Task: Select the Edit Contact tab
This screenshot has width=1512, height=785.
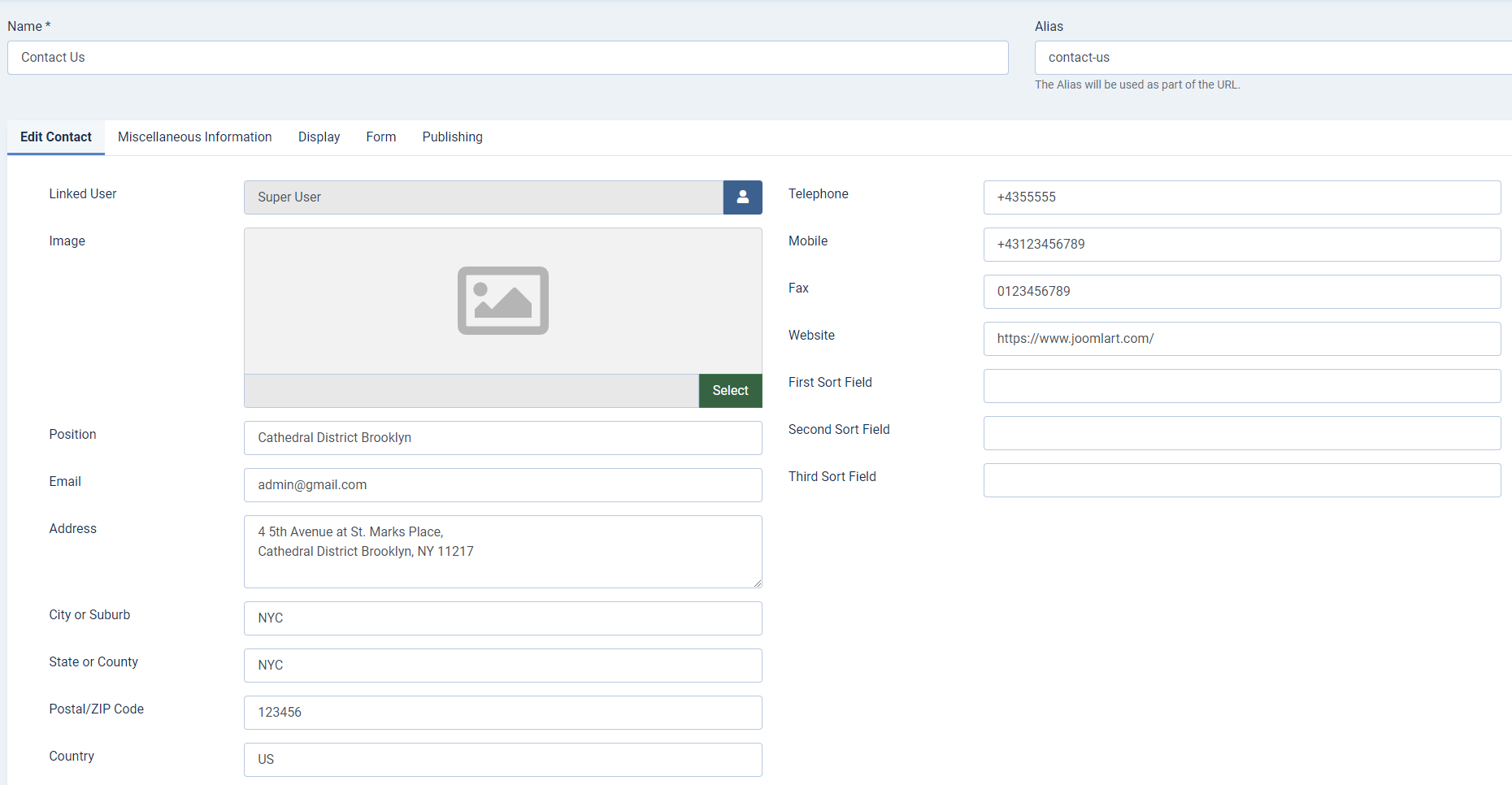Action: pyautogui.click(x=56, y=137)
